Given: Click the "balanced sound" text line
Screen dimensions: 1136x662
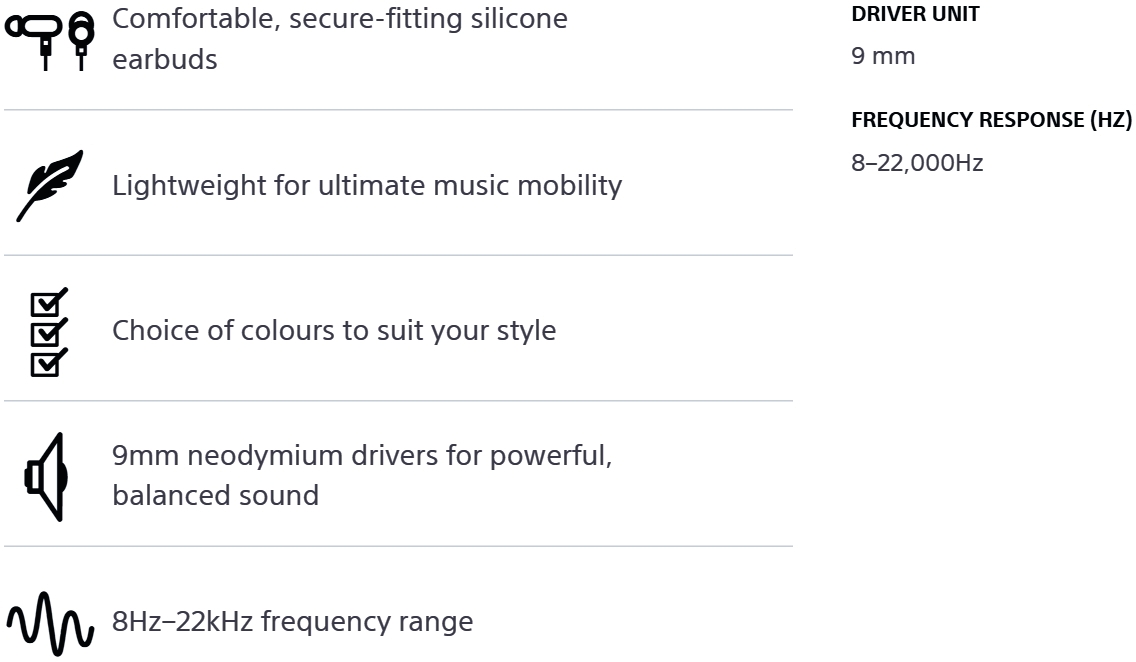Looking at the screenshot, I should [215, 495].
